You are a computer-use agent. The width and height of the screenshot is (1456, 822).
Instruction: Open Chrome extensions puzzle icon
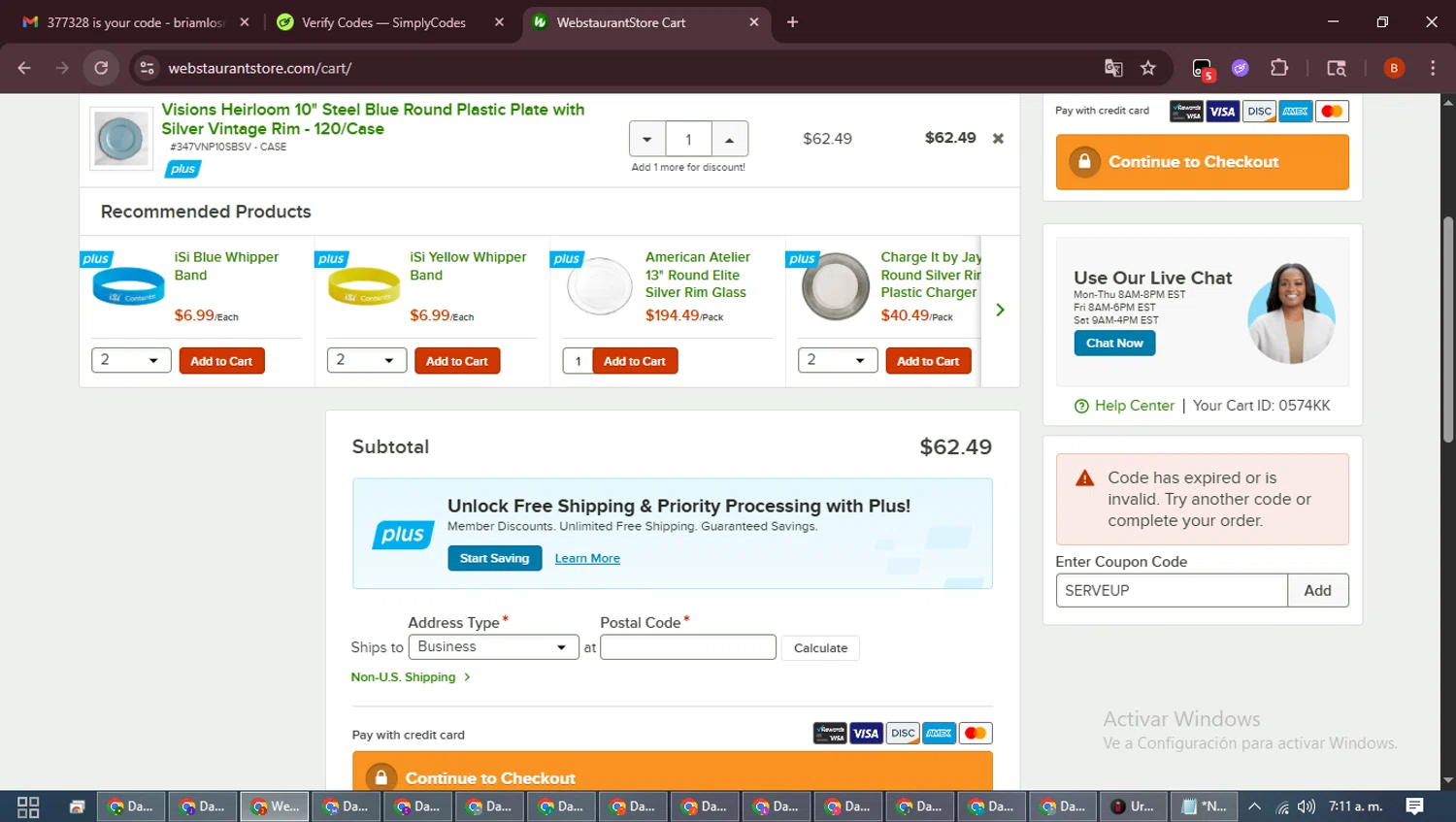point(1279,68)
